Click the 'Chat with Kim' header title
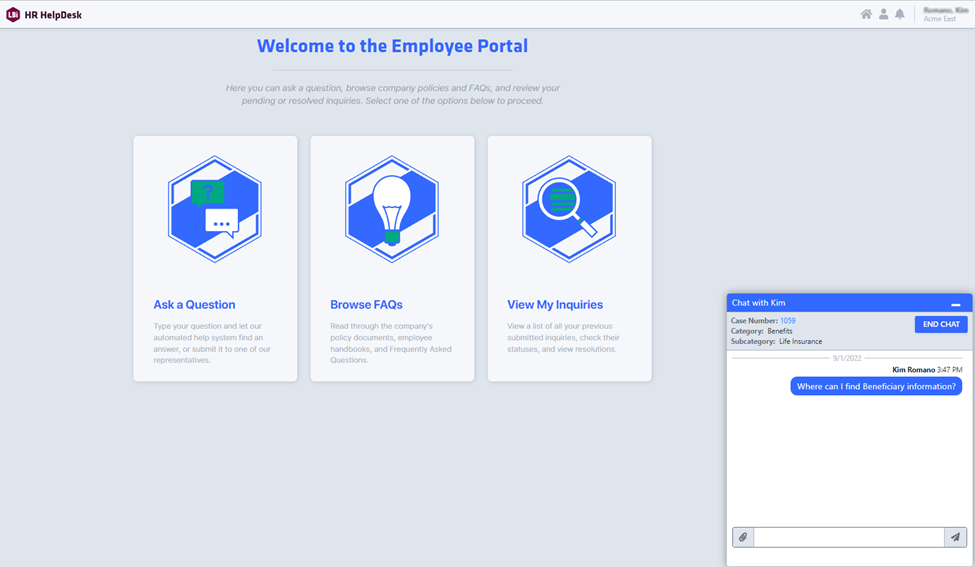 click(x=758, y=303)
